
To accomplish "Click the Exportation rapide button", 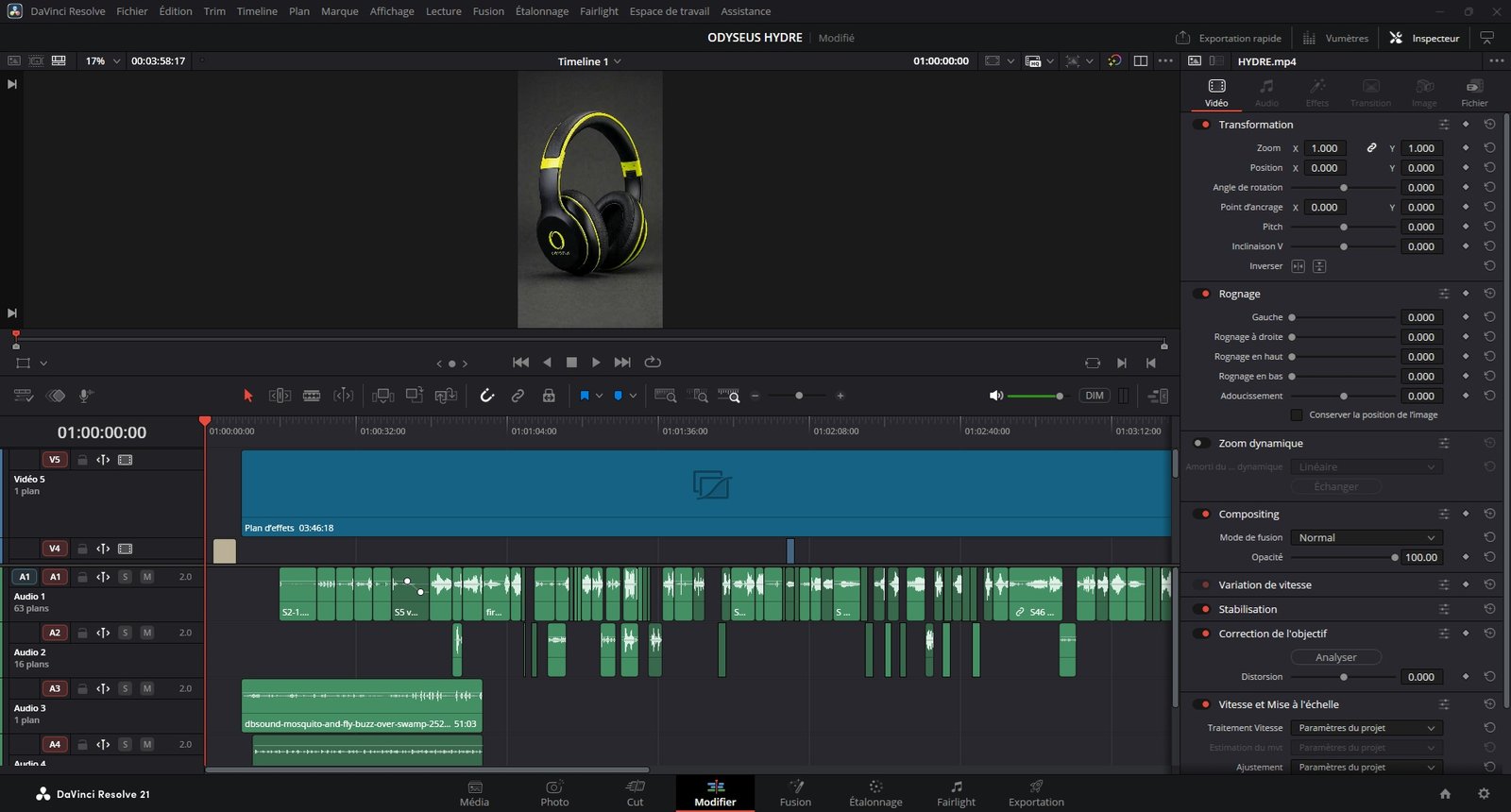I will coord(1229,38).
